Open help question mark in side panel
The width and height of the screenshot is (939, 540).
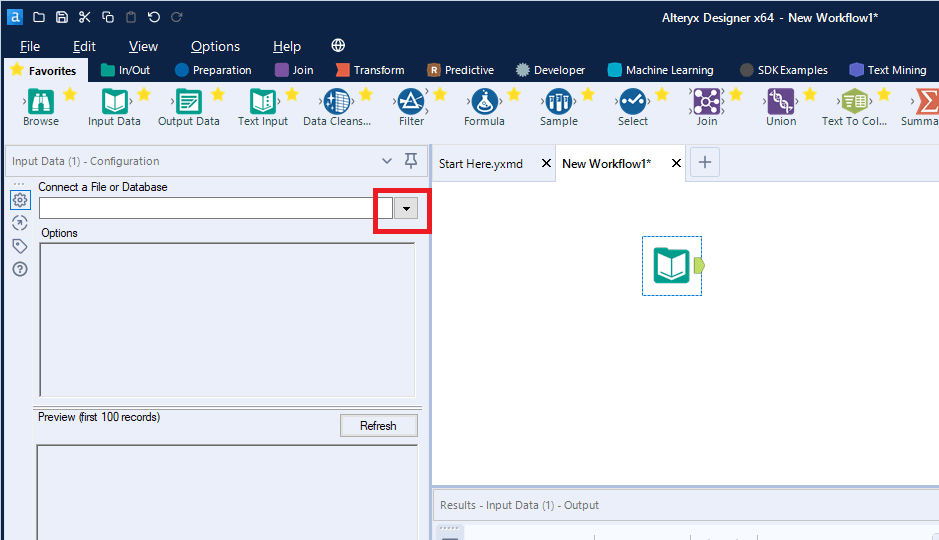click(x=20, y=269)
